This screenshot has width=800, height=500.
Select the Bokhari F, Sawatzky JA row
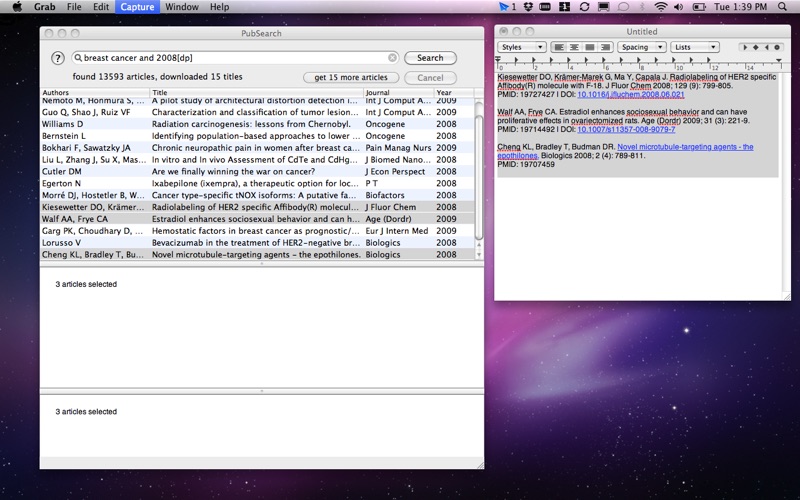click(x=257, y=147)
